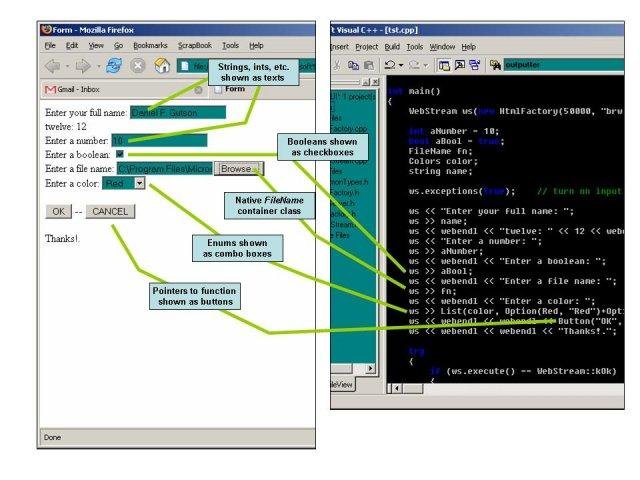Click the code editor's left scroll arrow
The width and height of the screenshot is (640, 480).
tap(396, 388)
